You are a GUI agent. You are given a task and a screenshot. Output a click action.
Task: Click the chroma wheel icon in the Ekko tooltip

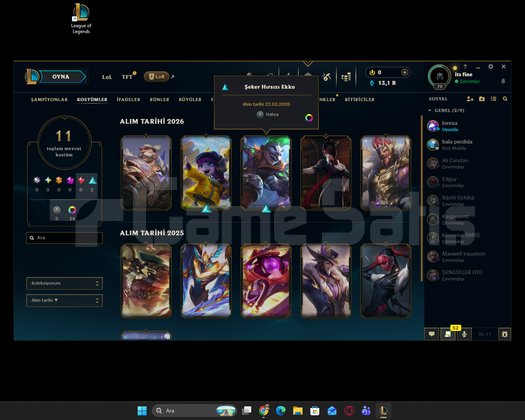(x=309, y=118)
